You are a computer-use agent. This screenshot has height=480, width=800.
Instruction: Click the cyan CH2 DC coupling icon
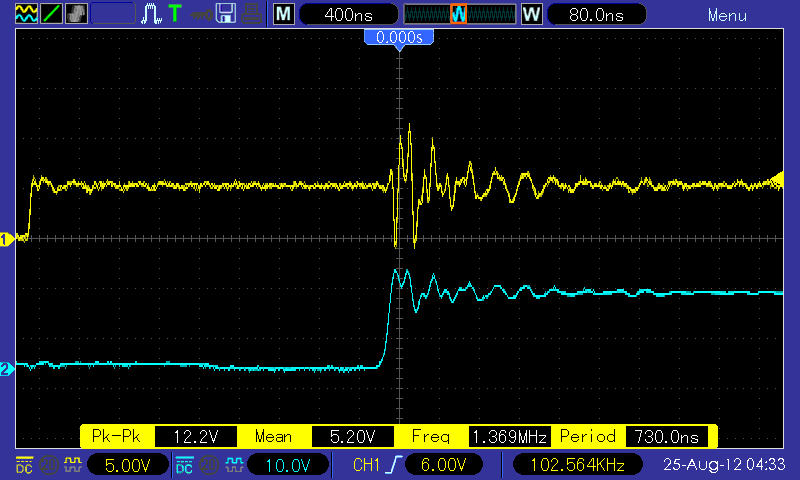(184, 465)
